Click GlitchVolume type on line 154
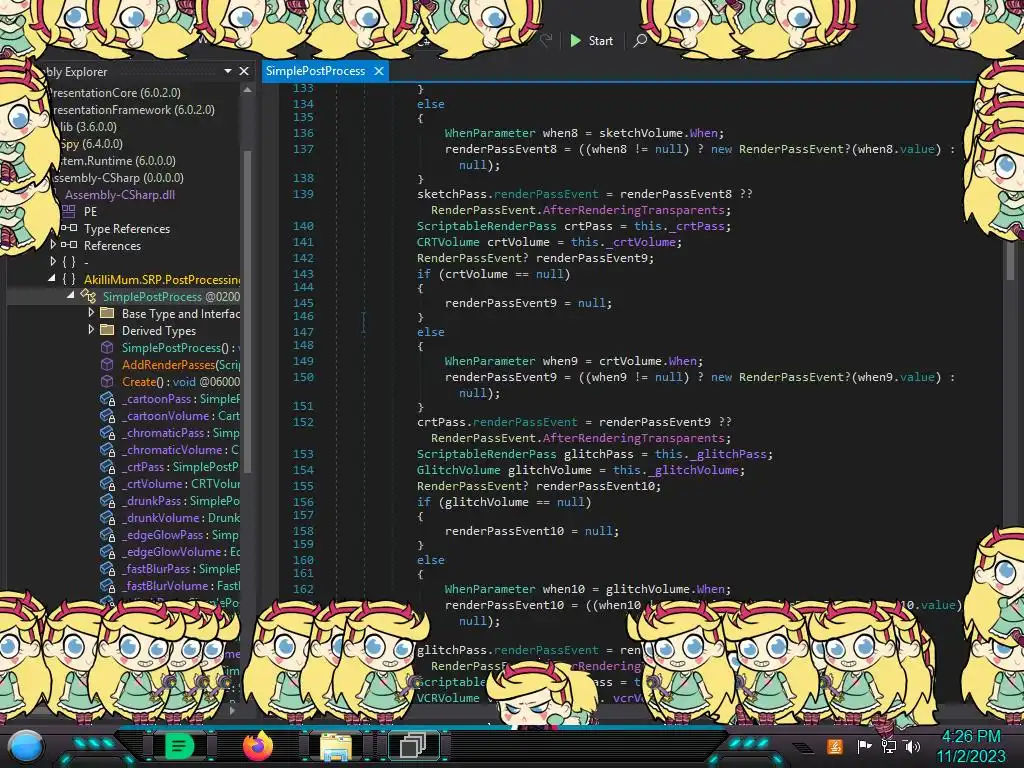Screen dimensions: 1024x768 point(458,470)
